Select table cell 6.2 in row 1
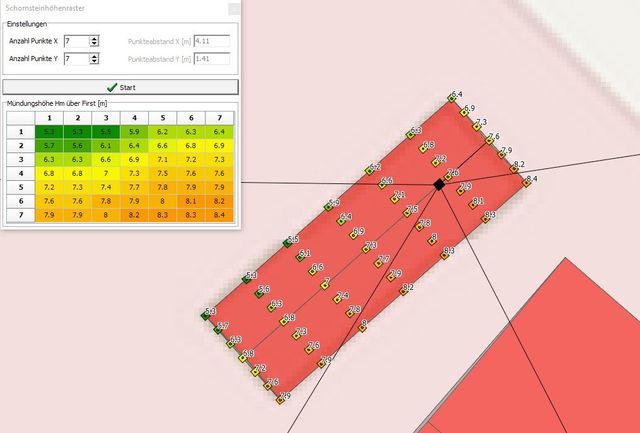 click(x=162, y=132)
